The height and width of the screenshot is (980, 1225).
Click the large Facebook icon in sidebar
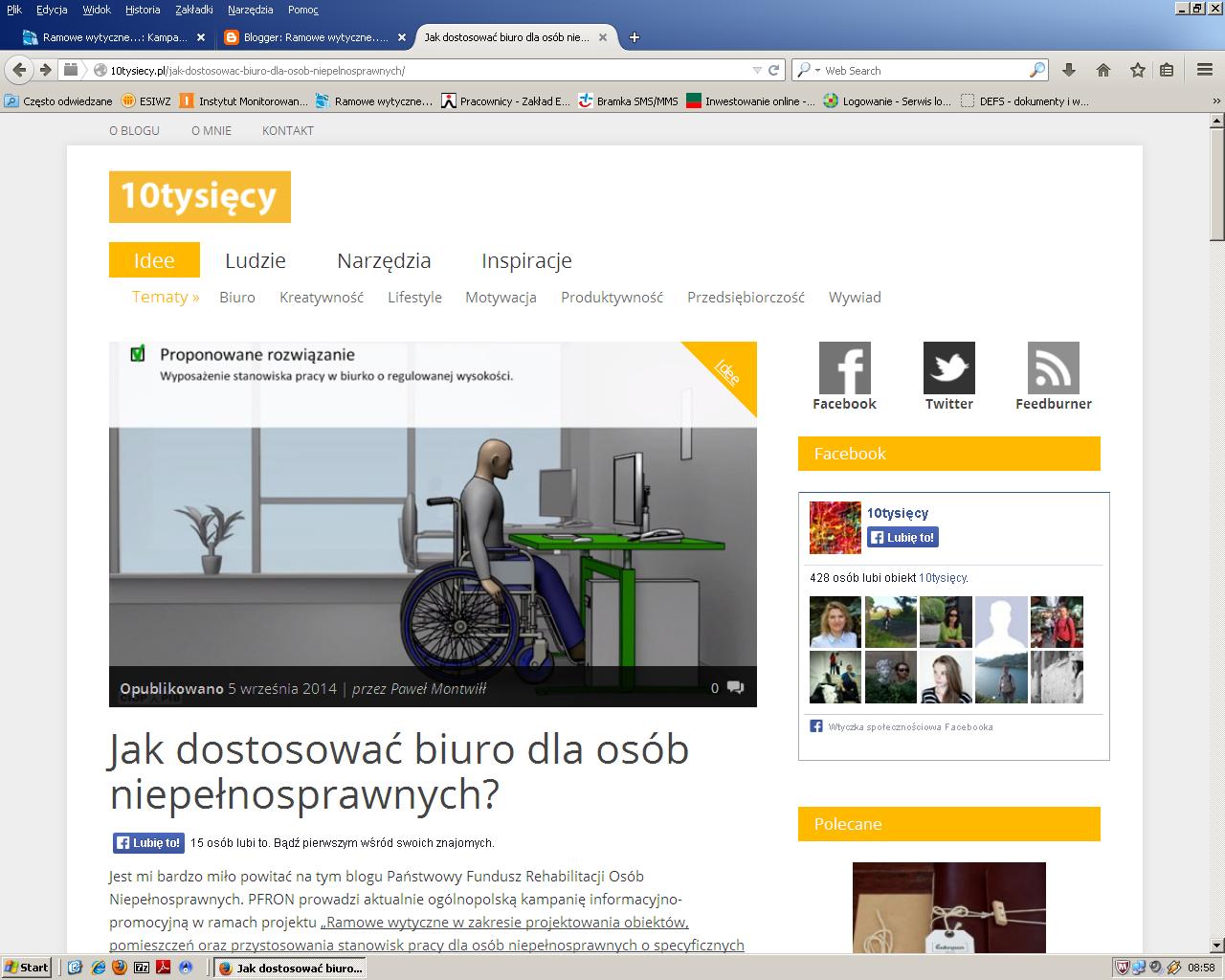click(844, 367)
